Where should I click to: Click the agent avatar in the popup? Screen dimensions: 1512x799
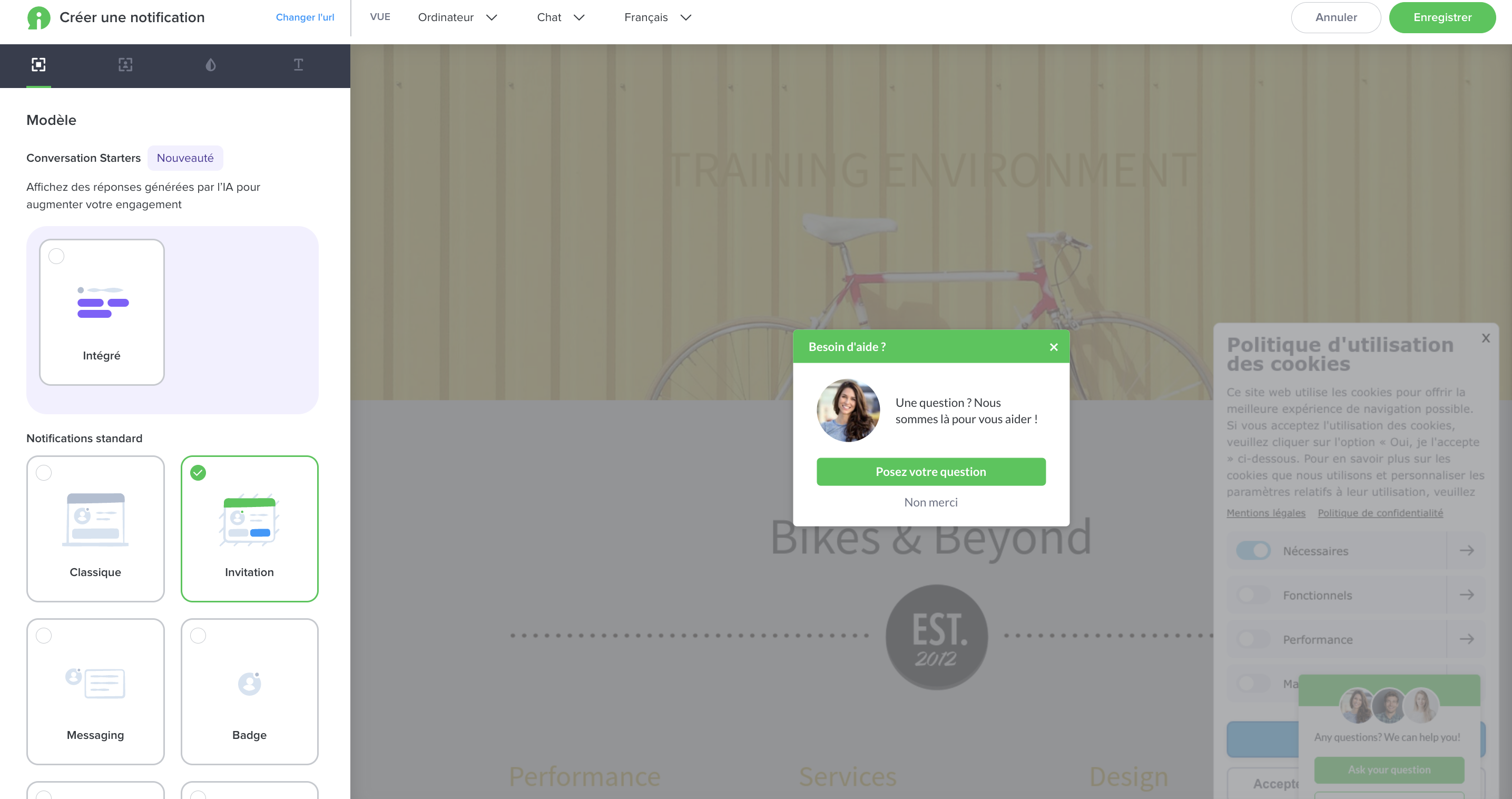click(x=848, y=411)
